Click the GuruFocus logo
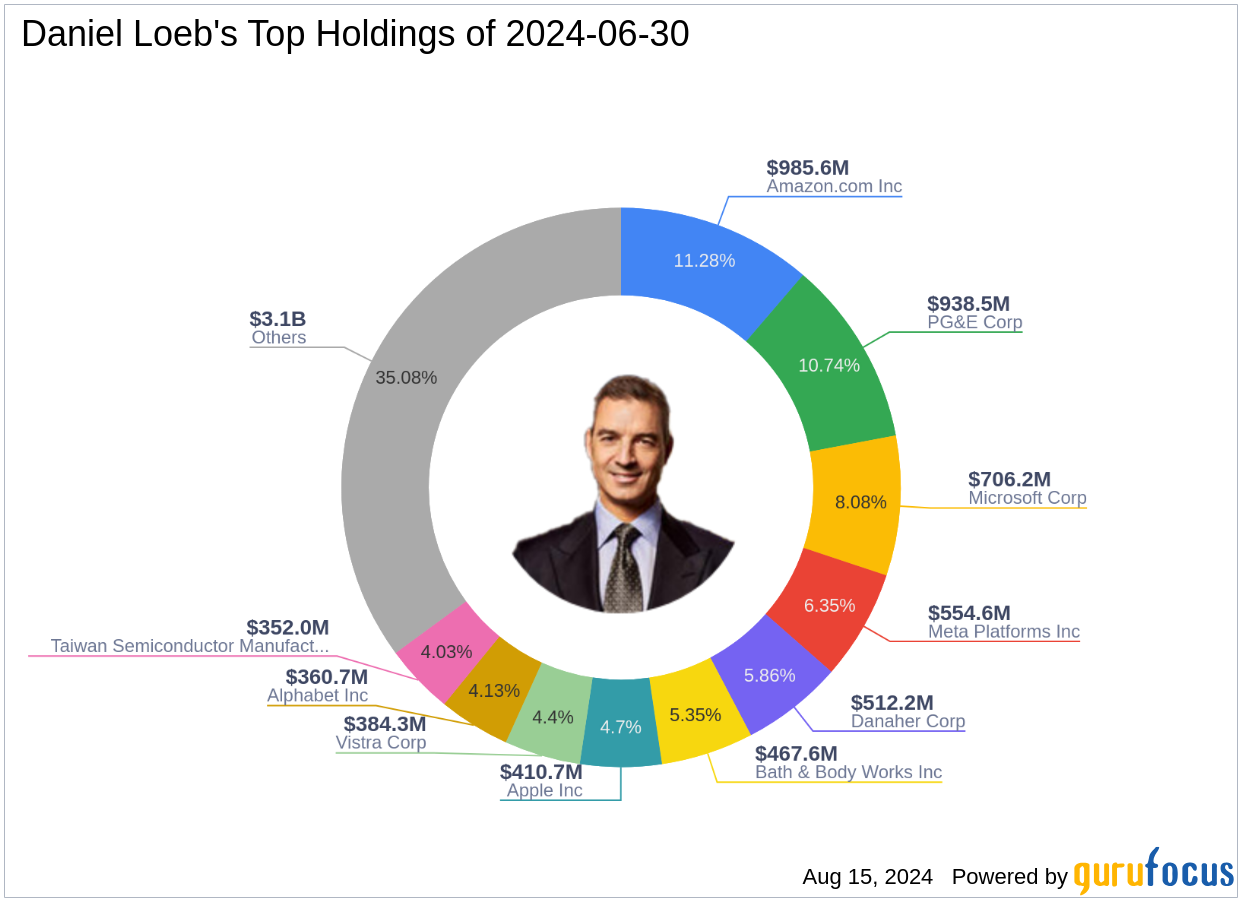1242x902 pixels. (x=1154, y=872)
